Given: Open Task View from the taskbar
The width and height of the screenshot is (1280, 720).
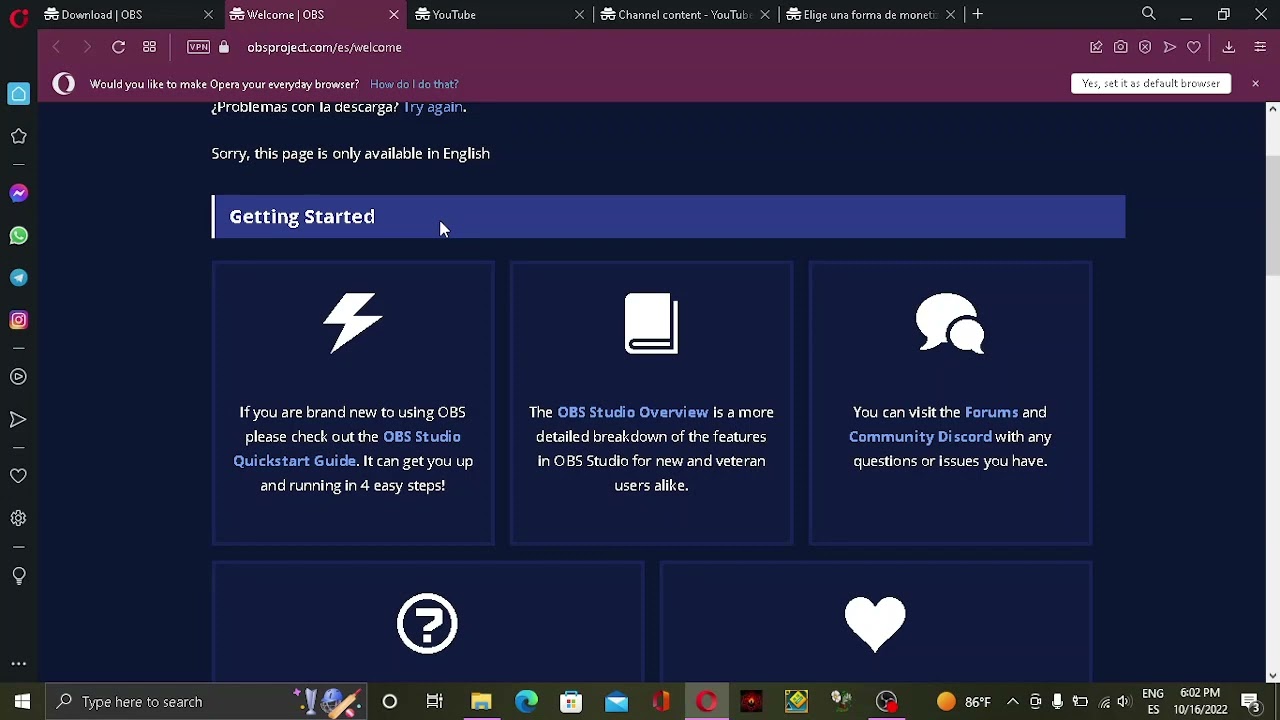Looking at the screenshot, I should [435, 702].
